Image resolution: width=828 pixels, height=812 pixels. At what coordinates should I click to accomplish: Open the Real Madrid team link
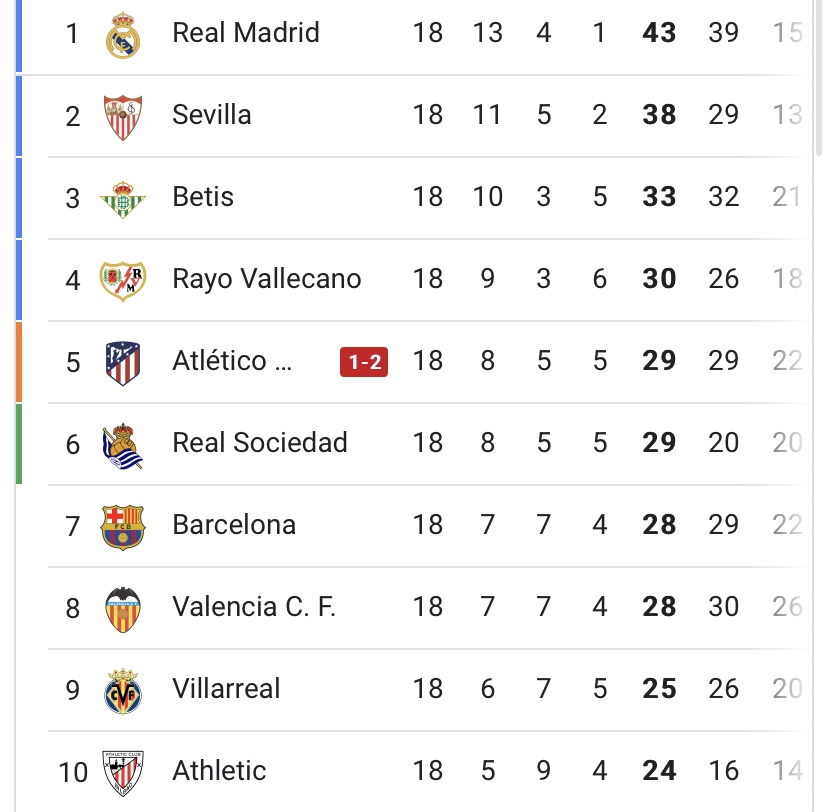tap(246, 33)
